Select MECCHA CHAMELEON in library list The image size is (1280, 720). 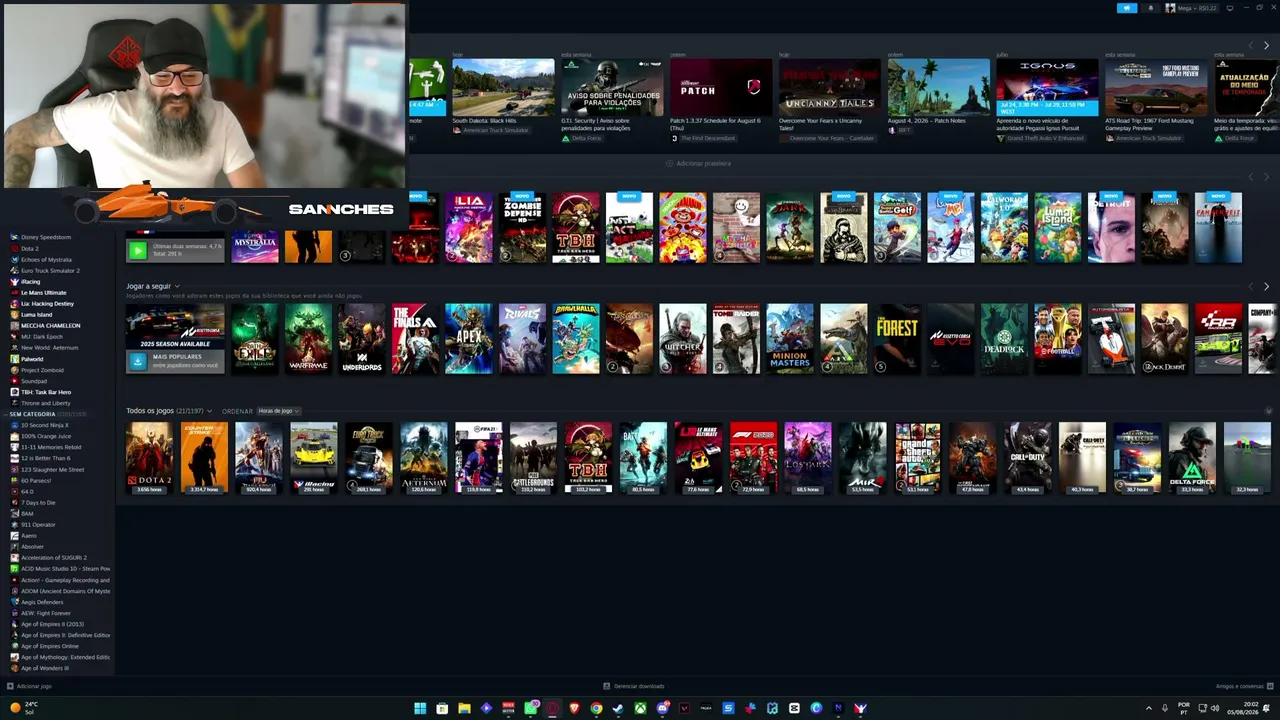tap(50, 325)
